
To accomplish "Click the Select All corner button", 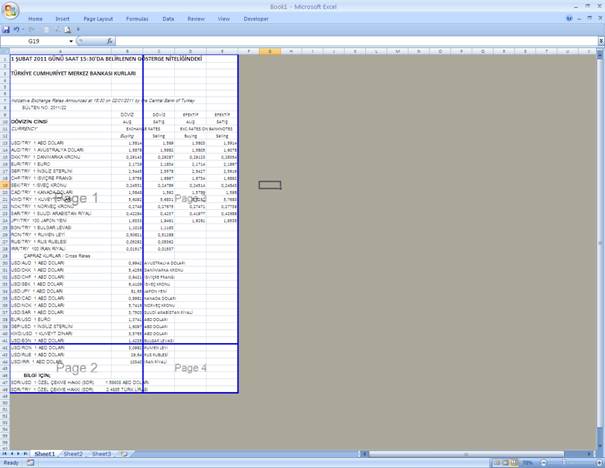I will coord(5,51).
